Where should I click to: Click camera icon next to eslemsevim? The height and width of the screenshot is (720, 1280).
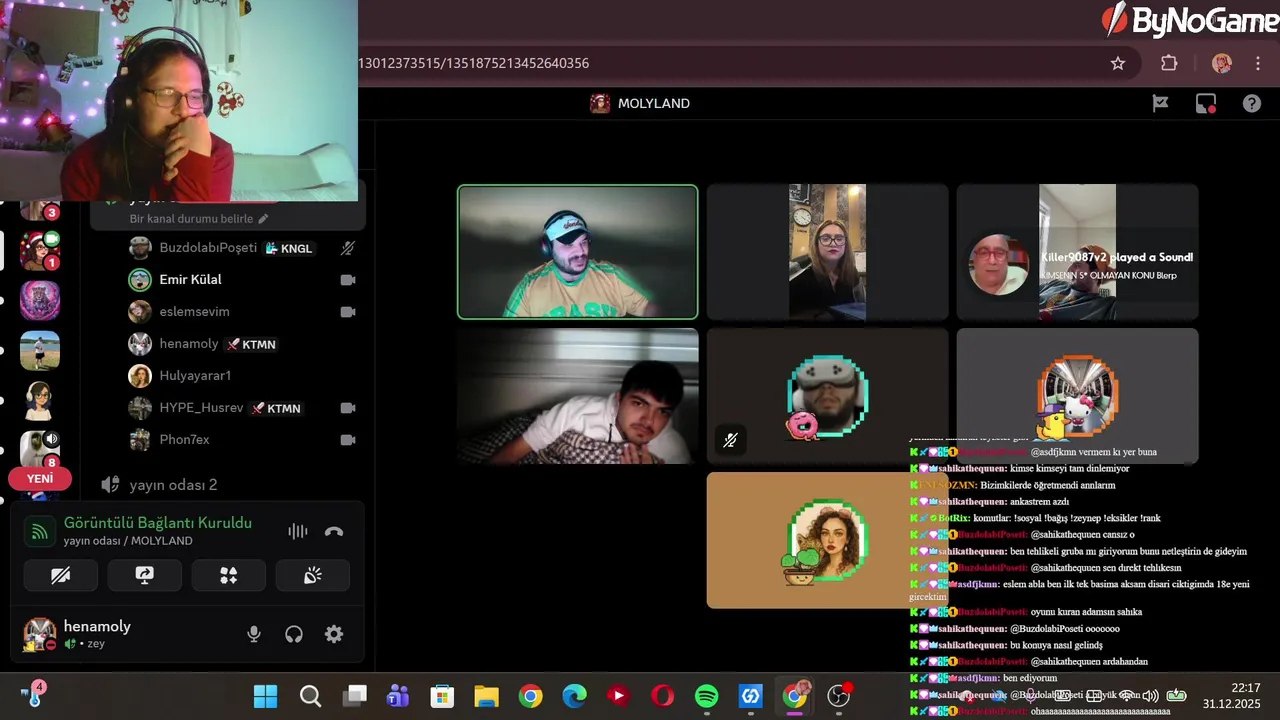348,312
